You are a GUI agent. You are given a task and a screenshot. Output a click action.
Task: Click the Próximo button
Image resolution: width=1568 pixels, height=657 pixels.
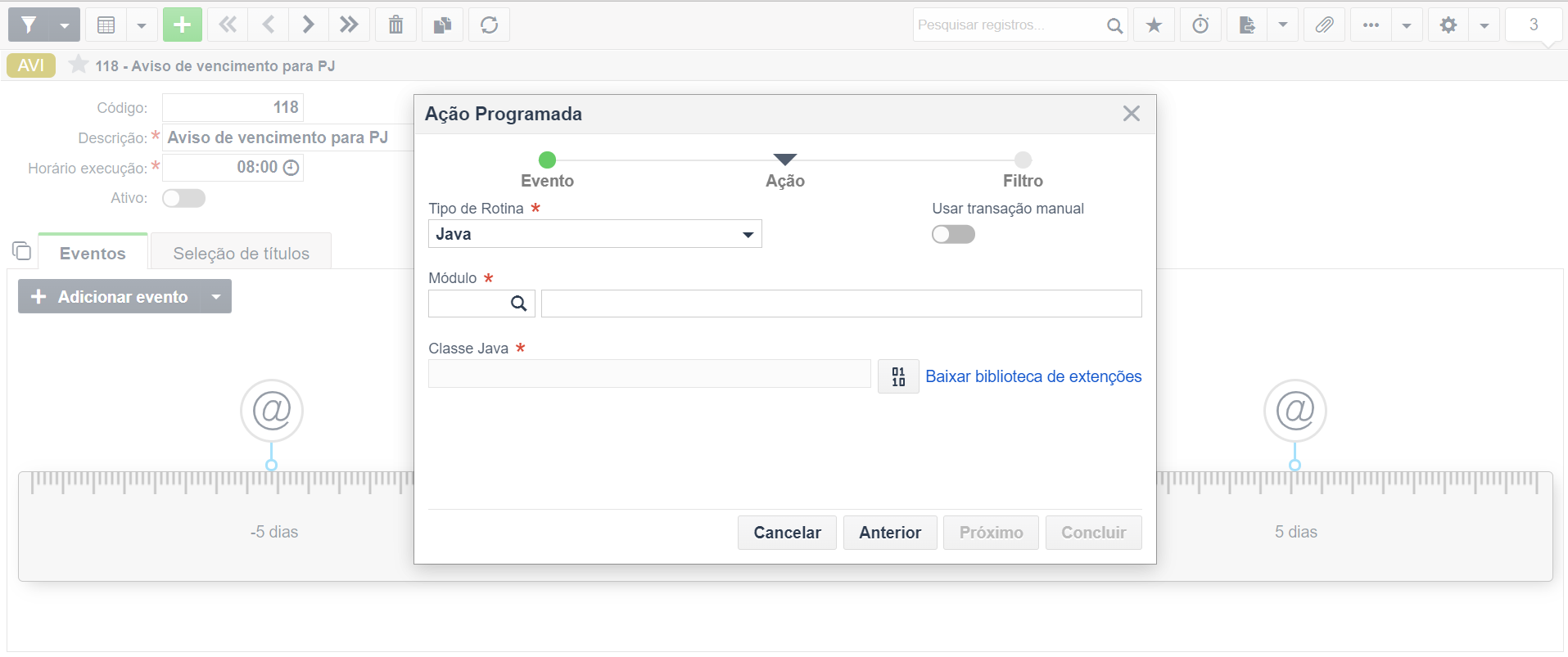(x=991, y=533)
